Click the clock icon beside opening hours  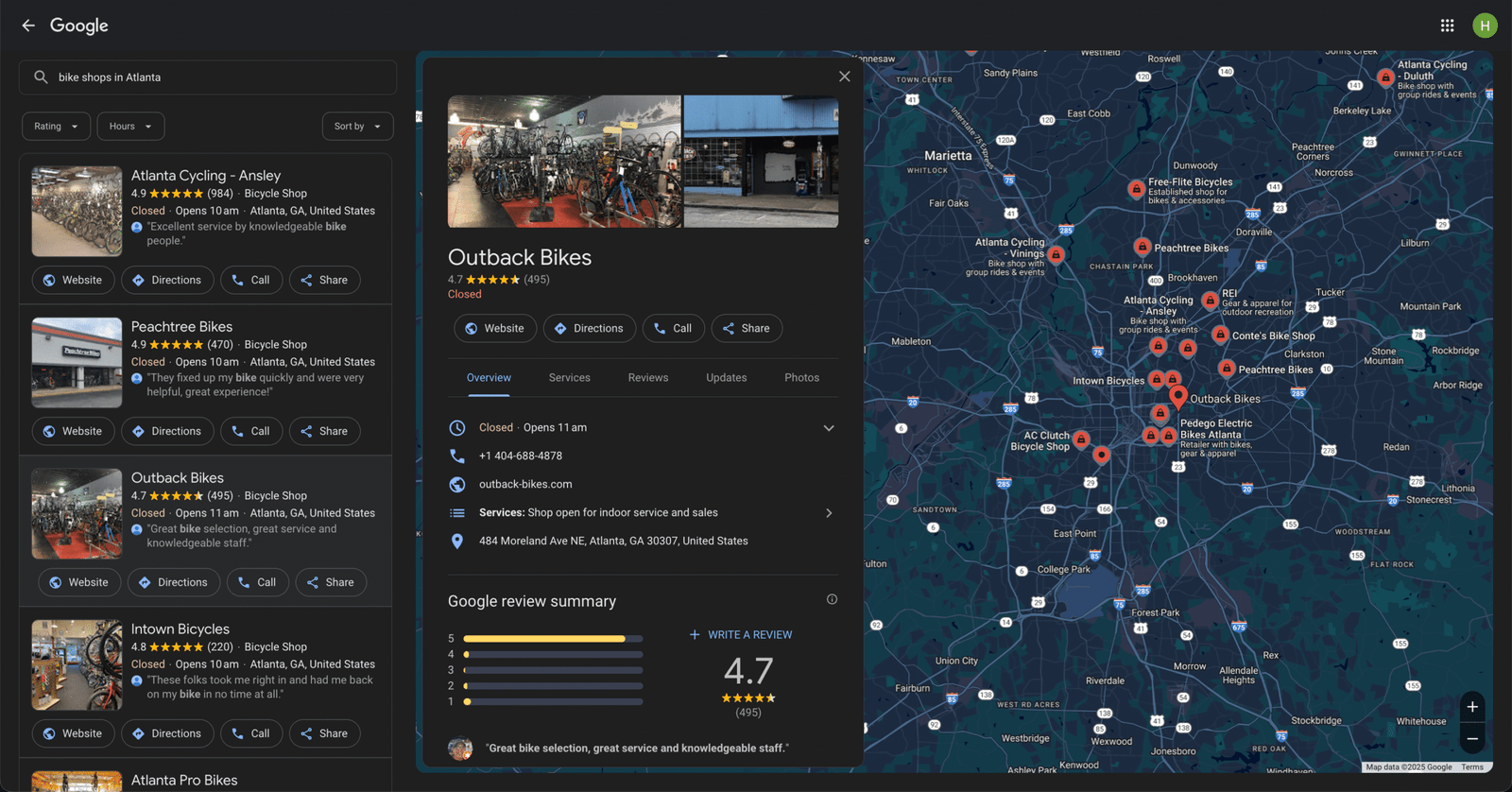[457, 427]
